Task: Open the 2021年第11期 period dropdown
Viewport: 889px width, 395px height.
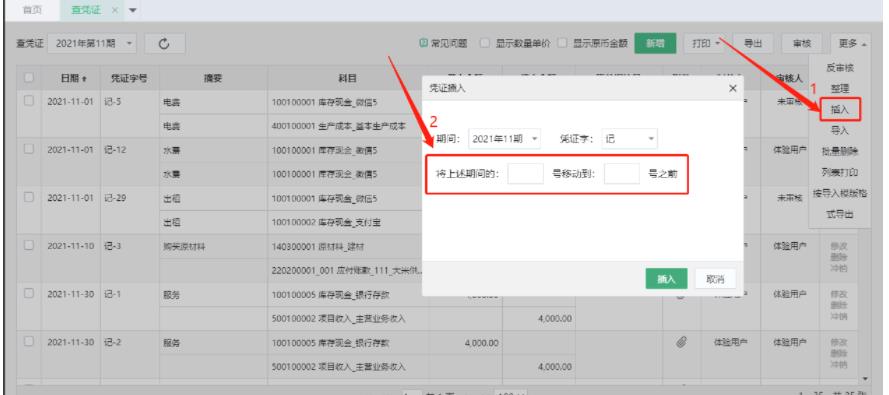Action: [x=92, y=44]
